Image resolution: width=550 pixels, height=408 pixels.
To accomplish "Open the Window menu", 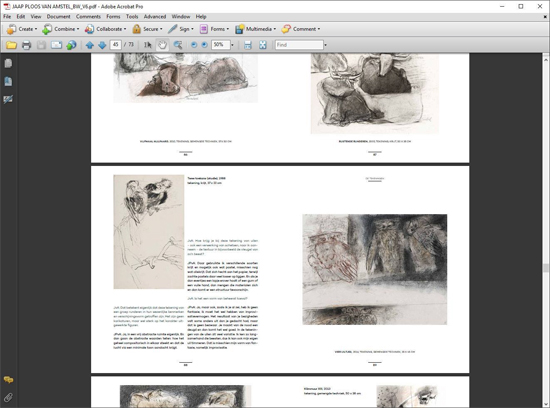I will (181, 16).
